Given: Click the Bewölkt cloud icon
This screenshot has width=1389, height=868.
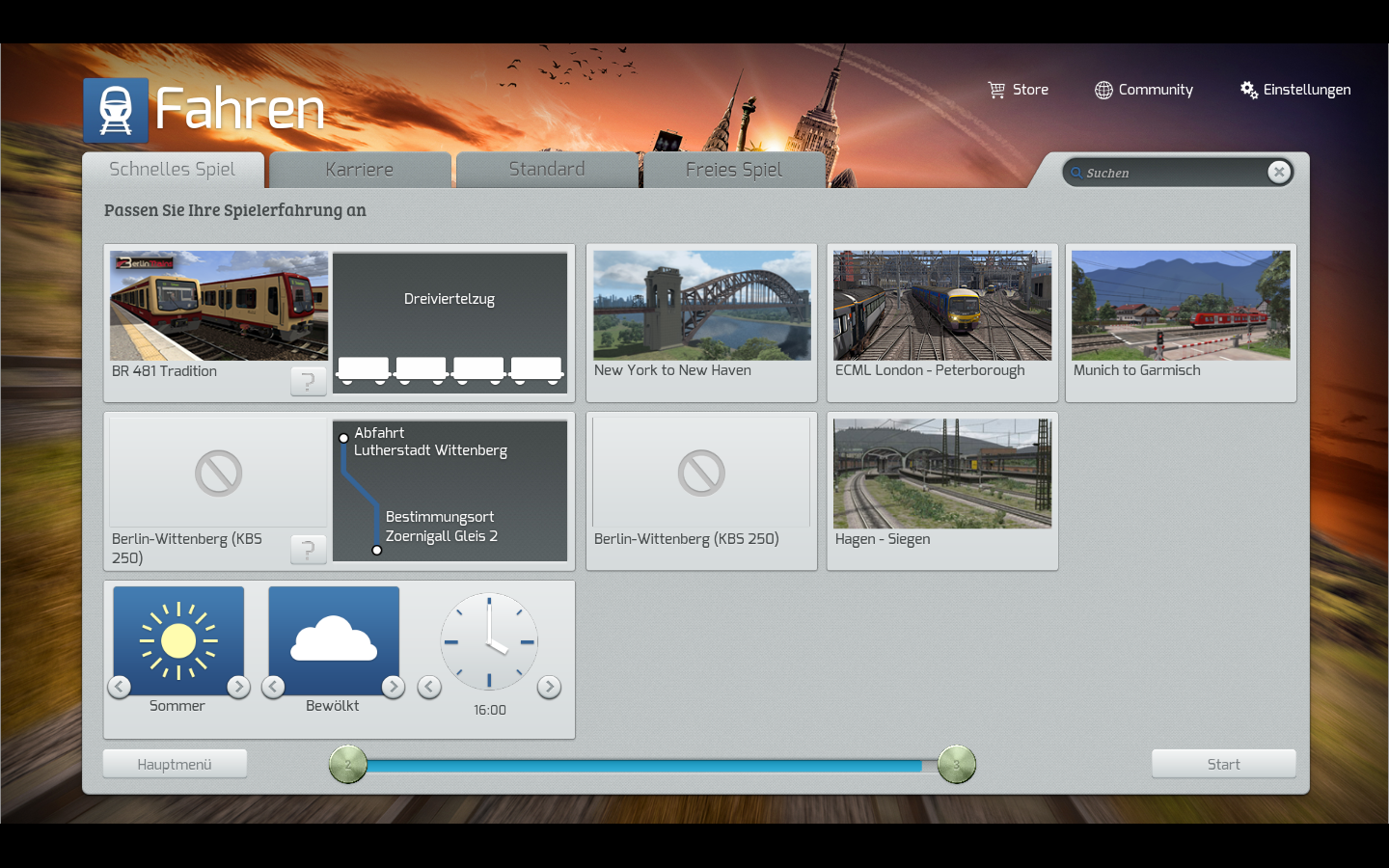Looking at the screenshot, I should pos(334,640).
